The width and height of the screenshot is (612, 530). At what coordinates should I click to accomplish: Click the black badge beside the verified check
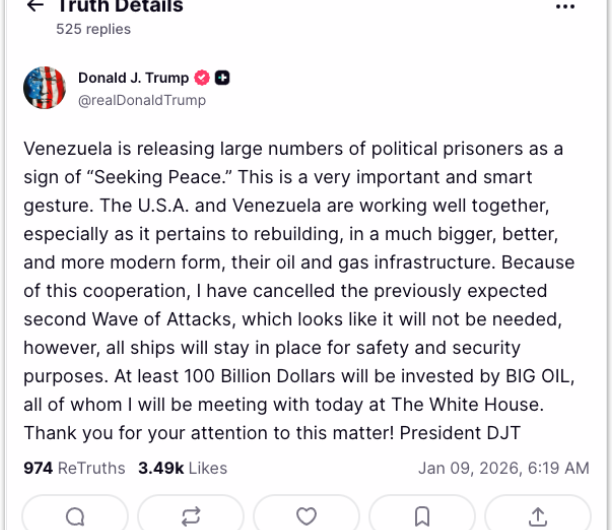[222, 78]
